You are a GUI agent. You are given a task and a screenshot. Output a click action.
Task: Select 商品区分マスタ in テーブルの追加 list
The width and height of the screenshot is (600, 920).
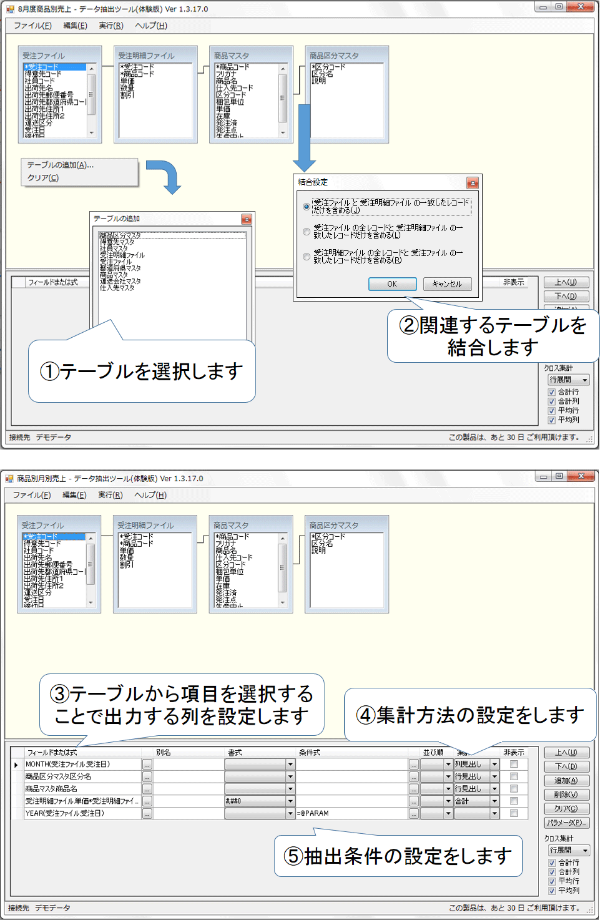tap(120, 236)
